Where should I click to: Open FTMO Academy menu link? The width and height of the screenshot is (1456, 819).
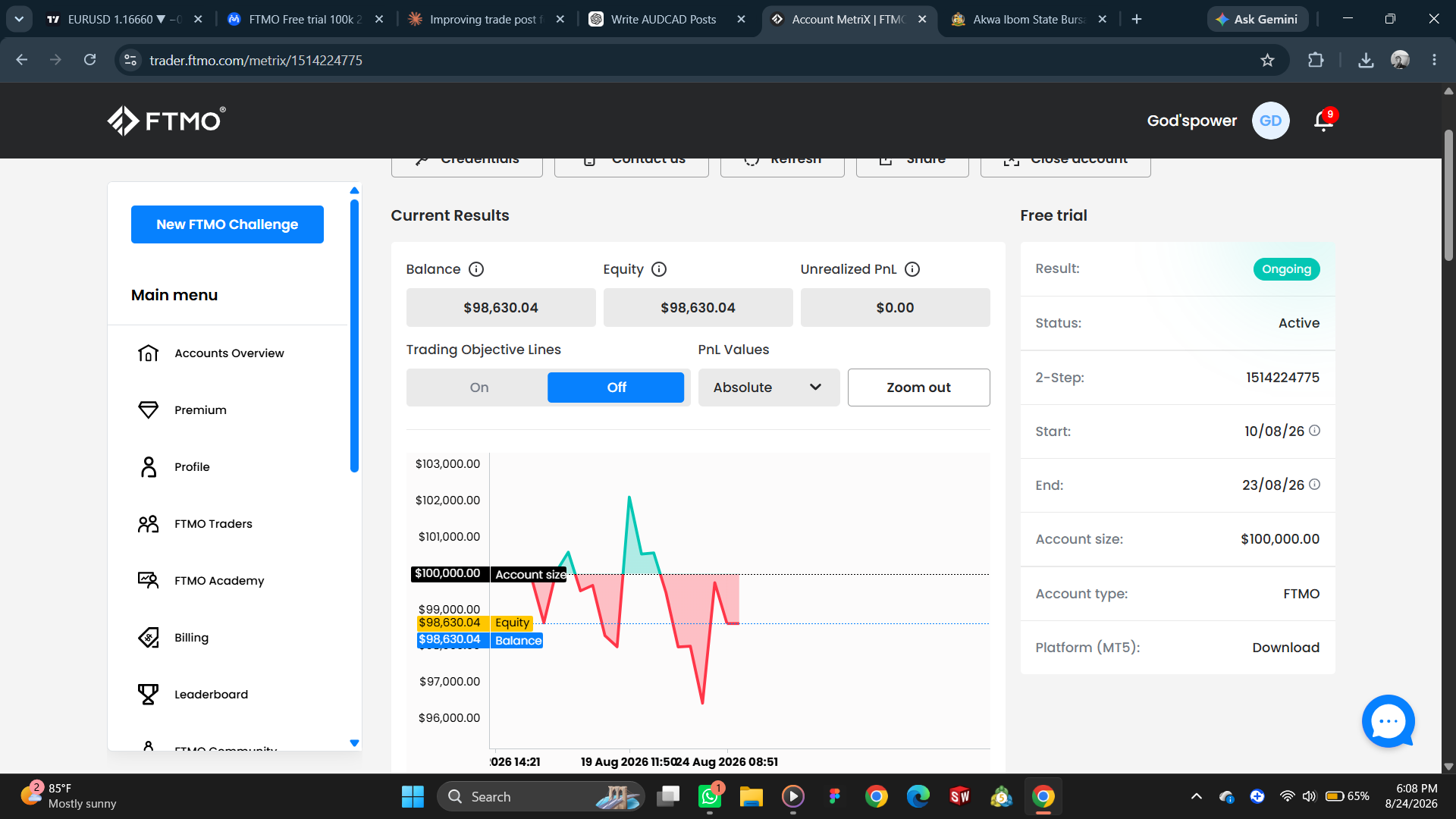coord(219,581)
